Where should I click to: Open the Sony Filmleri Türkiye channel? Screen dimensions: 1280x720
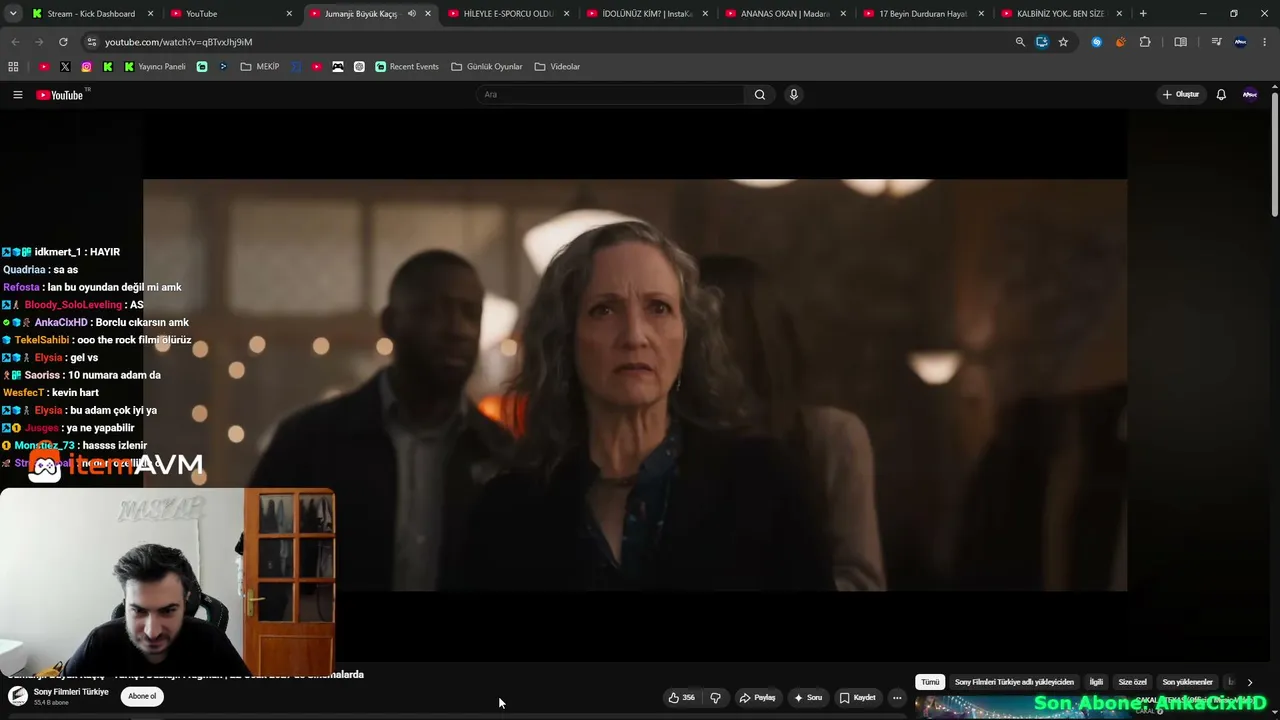click(x=71, y=692)
